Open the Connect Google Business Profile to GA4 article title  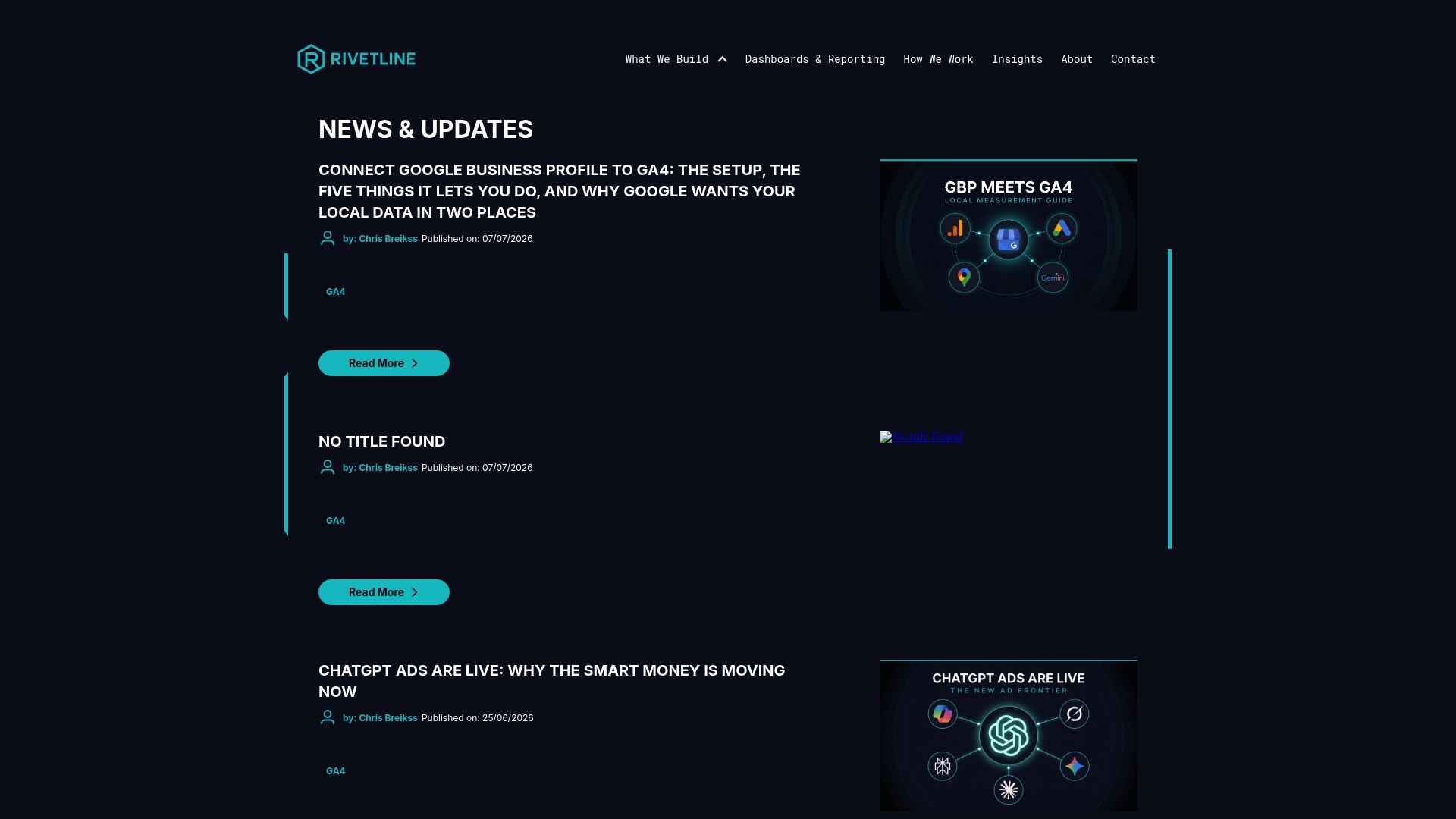(560, 191)
